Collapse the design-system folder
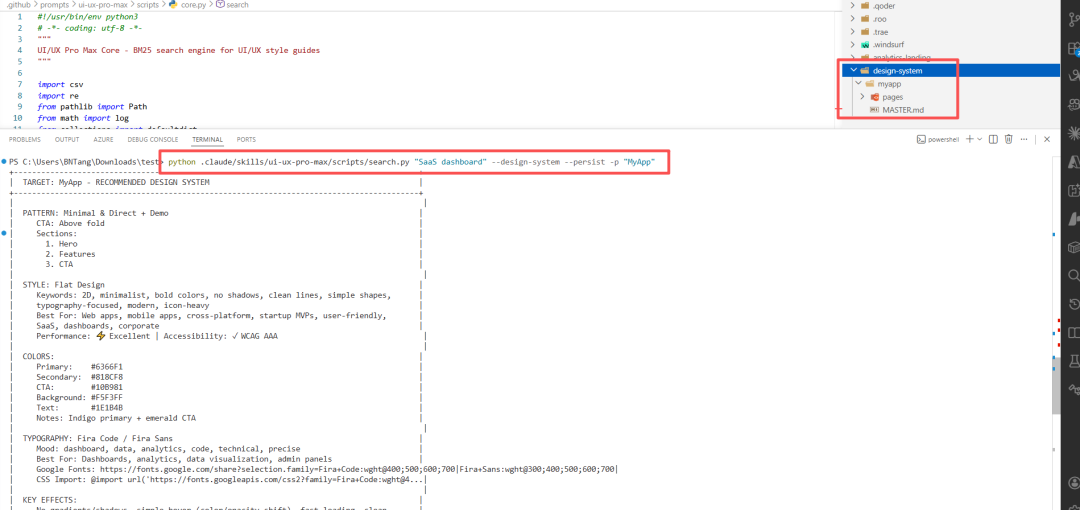Image resolution: width=1080 pixels, height=510 pixels. tap(854, 70)
